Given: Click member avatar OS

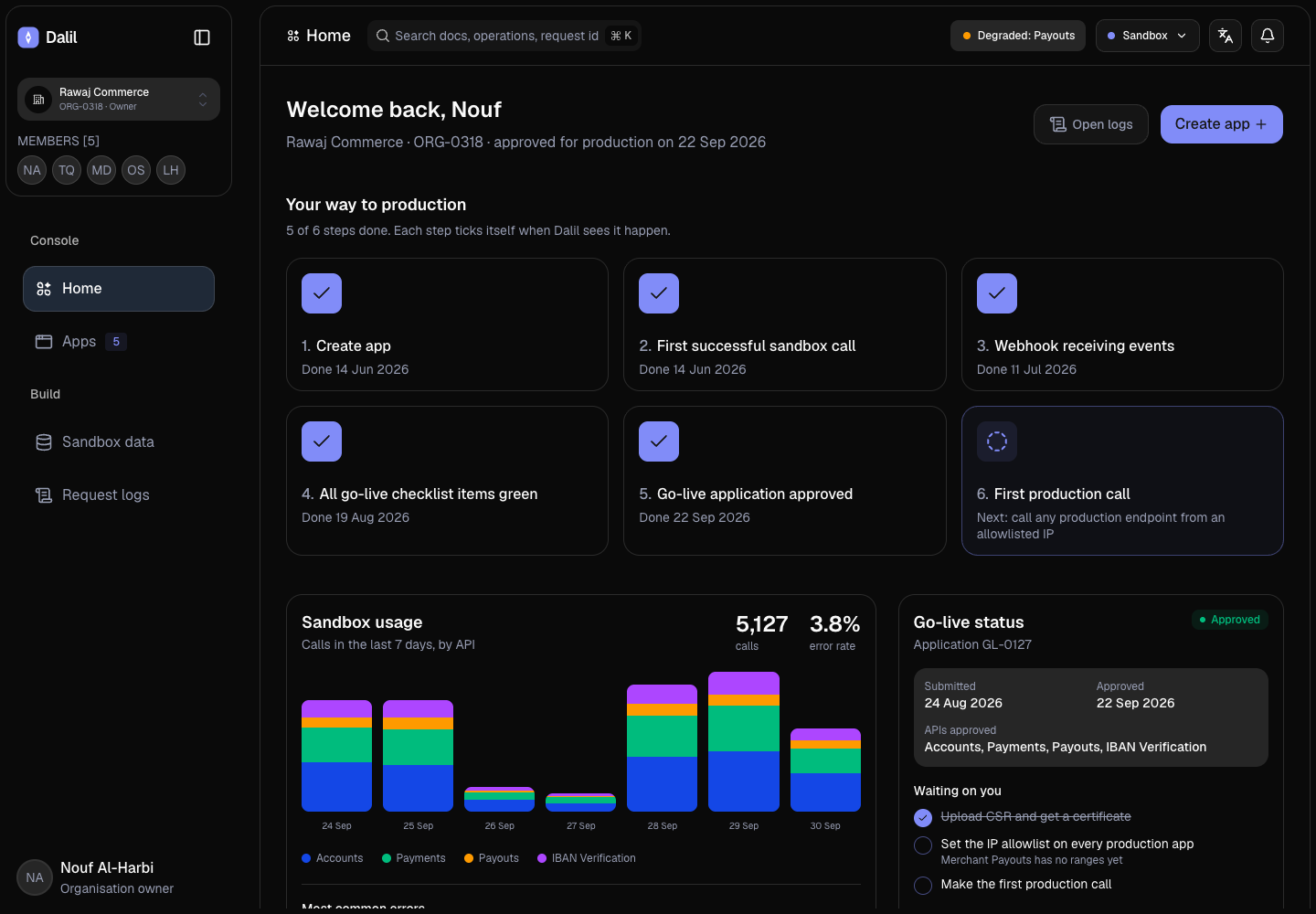Looking at the screenshot, I should [136, 170].
